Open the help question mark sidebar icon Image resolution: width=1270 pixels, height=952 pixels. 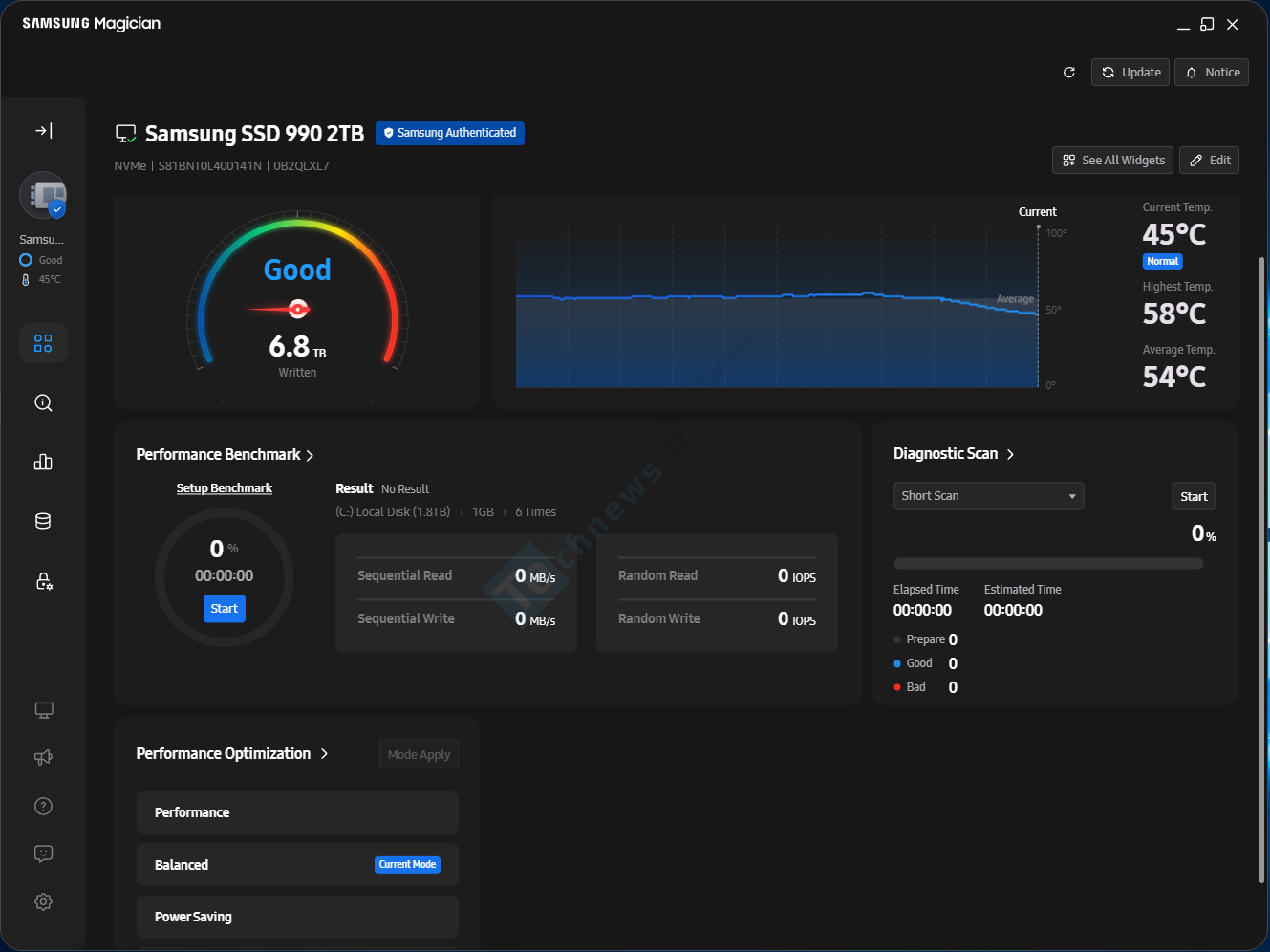43,806
